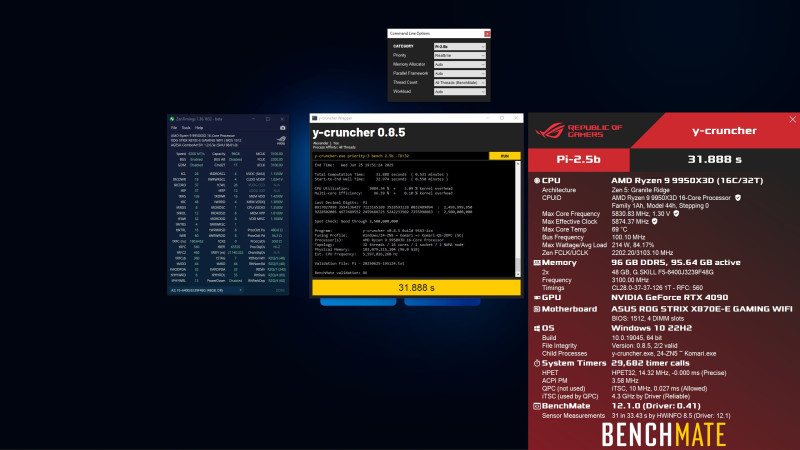Open the Memory Allocator dropdown
Image resolution: width=800 pixels, height=450 pixels.
coord(459,64)
